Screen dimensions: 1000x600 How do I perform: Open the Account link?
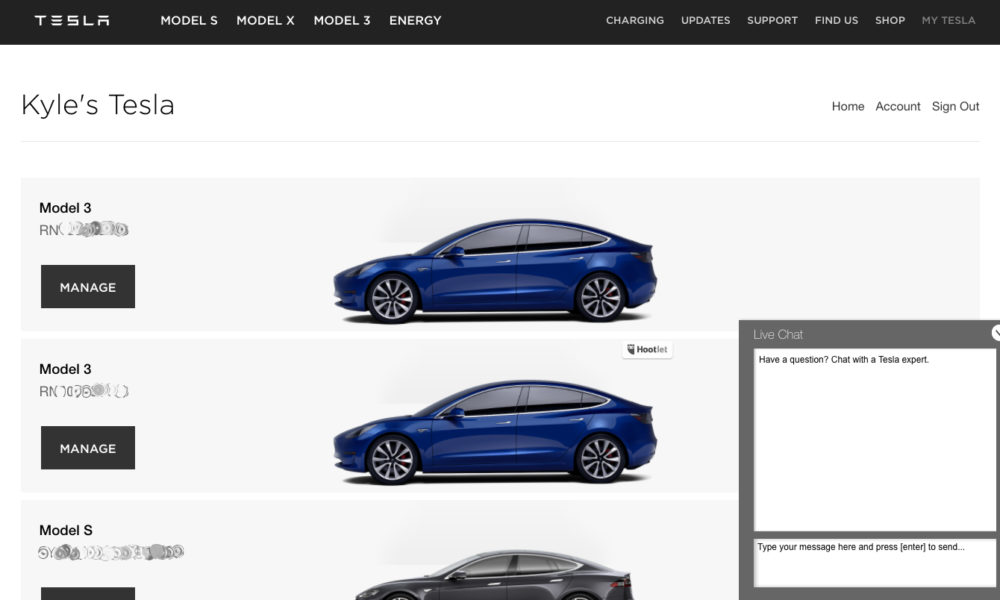(x=897, y=106)
